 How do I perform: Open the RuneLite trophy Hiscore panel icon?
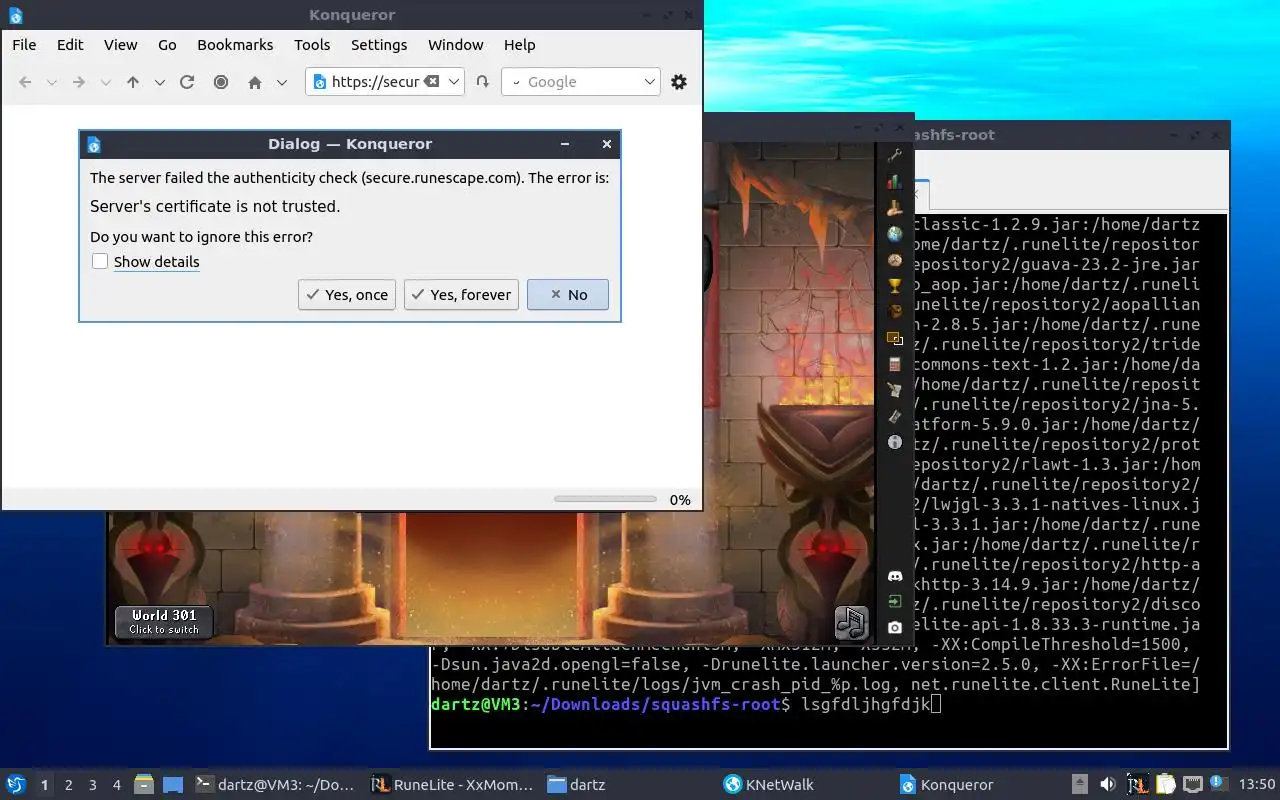click(x=895, y=286)
